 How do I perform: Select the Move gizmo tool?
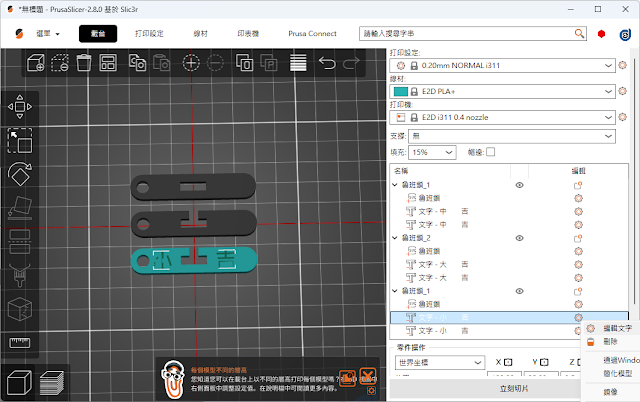coord(20,107)
